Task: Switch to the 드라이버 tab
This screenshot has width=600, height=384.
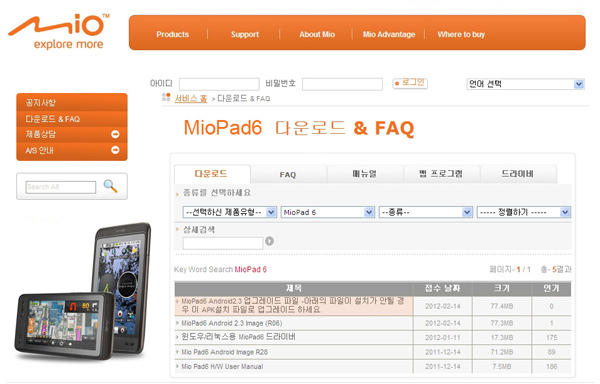Action: pyautogui.click(x=518, y=174)
